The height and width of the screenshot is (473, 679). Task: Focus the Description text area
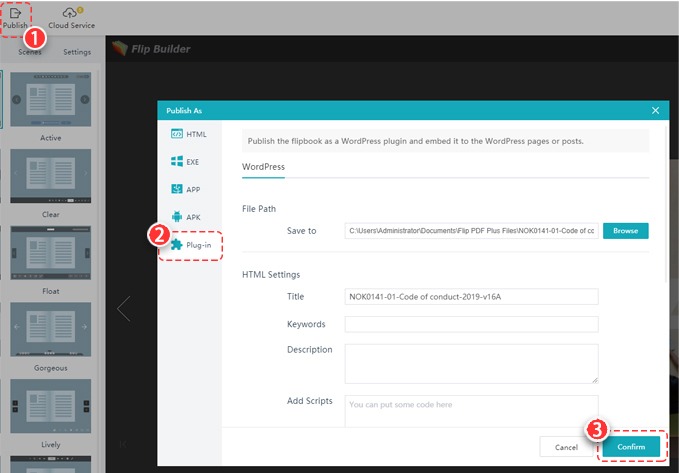(472, 364)
